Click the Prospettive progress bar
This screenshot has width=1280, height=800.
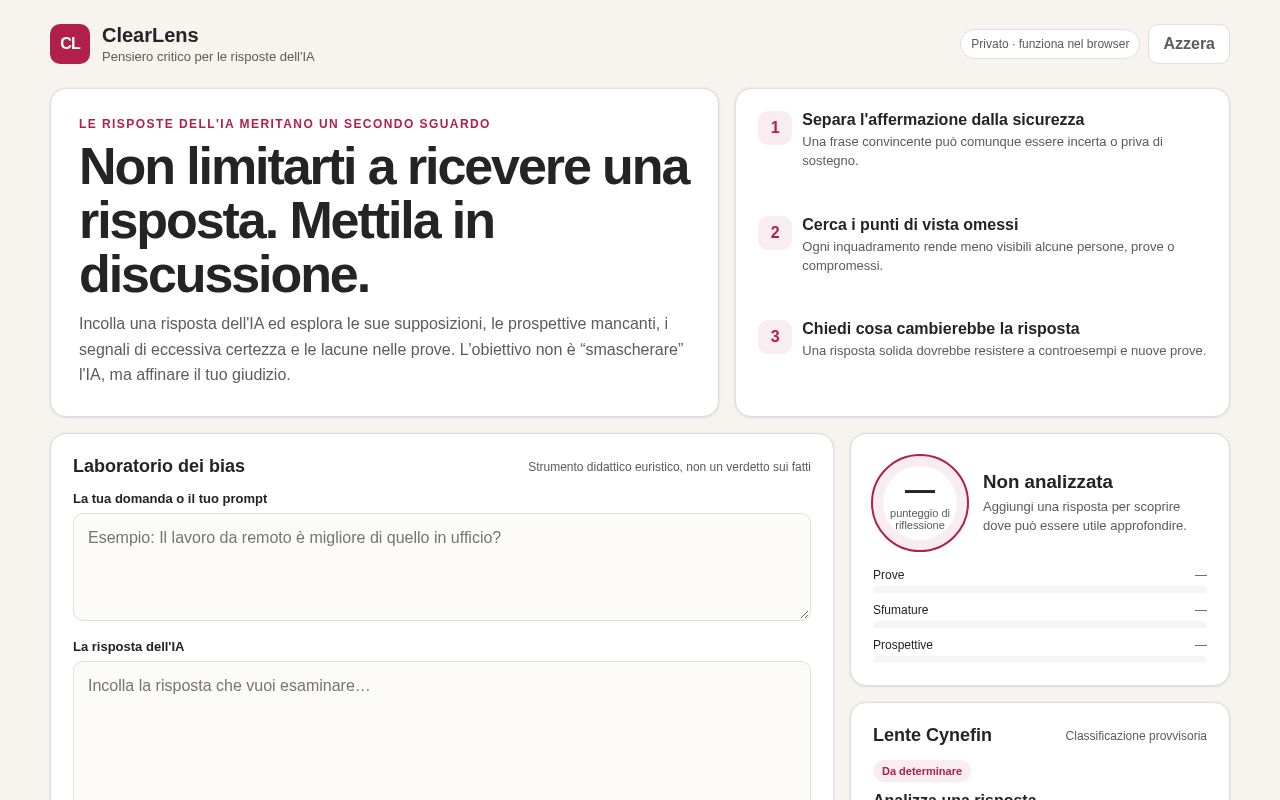(1040, 660)
